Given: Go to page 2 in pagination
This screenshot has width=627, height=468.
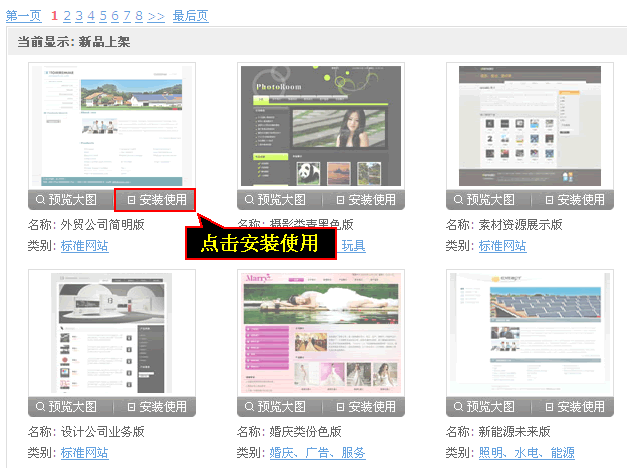Looking at the screenshot, I should click(x=67, y=16).
